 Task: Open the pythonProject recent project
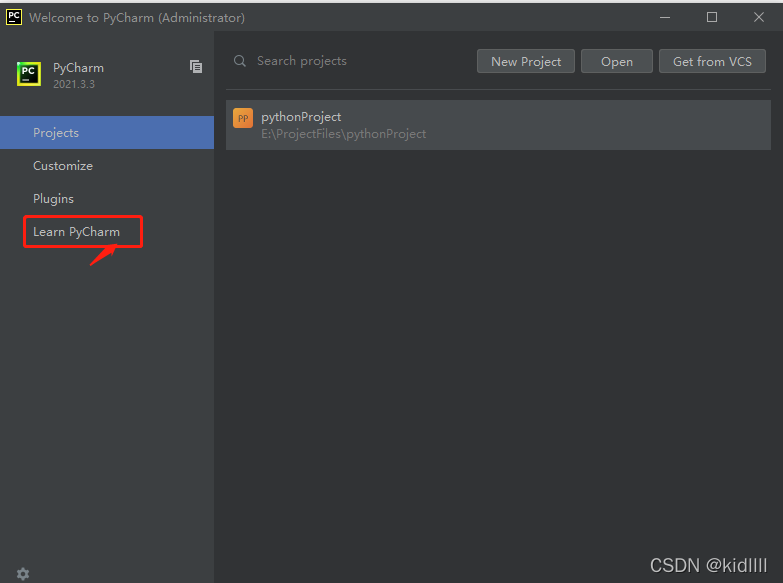(x=498, y=125)
